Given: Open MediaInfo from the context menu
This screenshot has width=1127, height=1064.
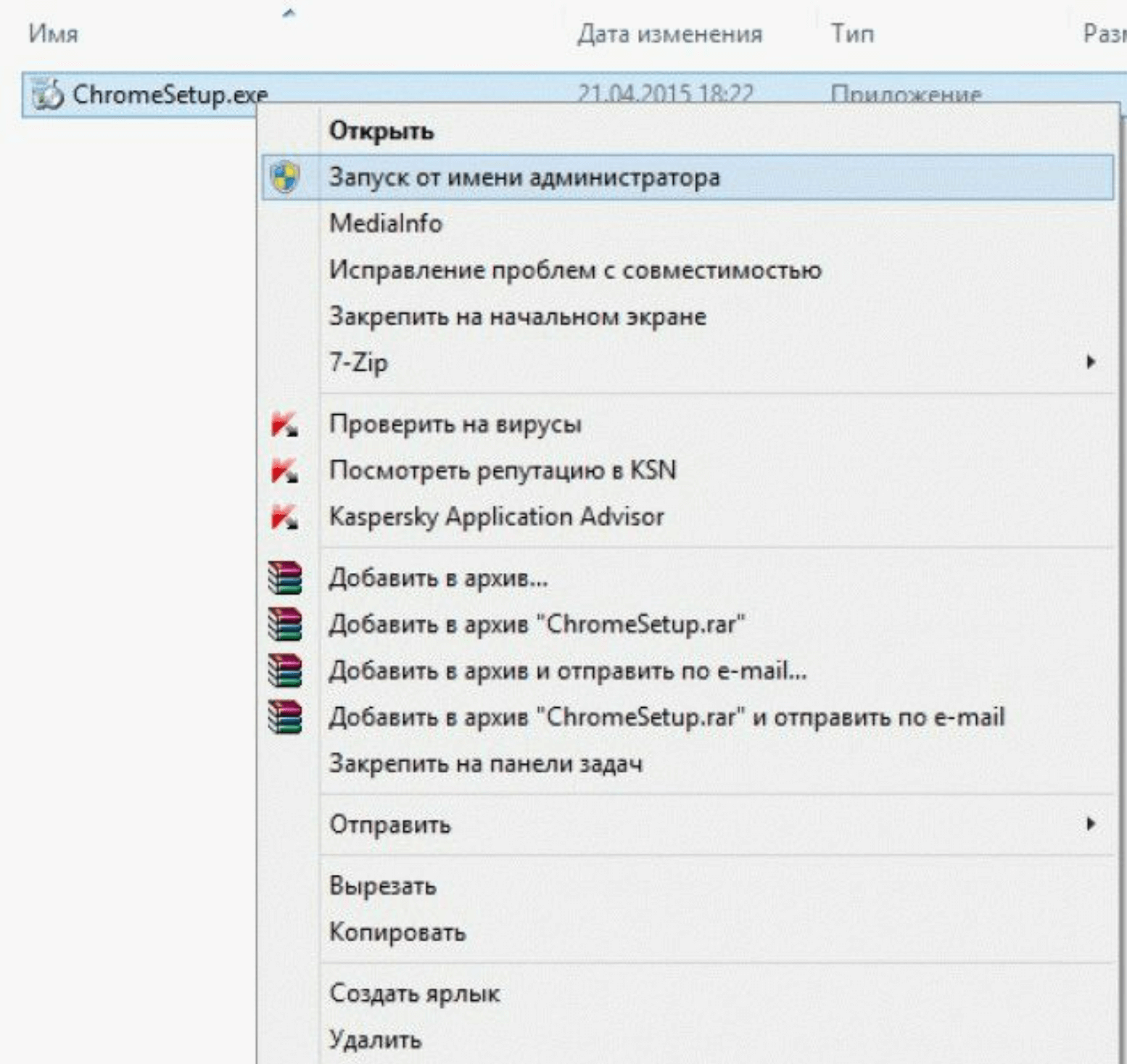Looking at the screenshot, I should coord(386,223).
